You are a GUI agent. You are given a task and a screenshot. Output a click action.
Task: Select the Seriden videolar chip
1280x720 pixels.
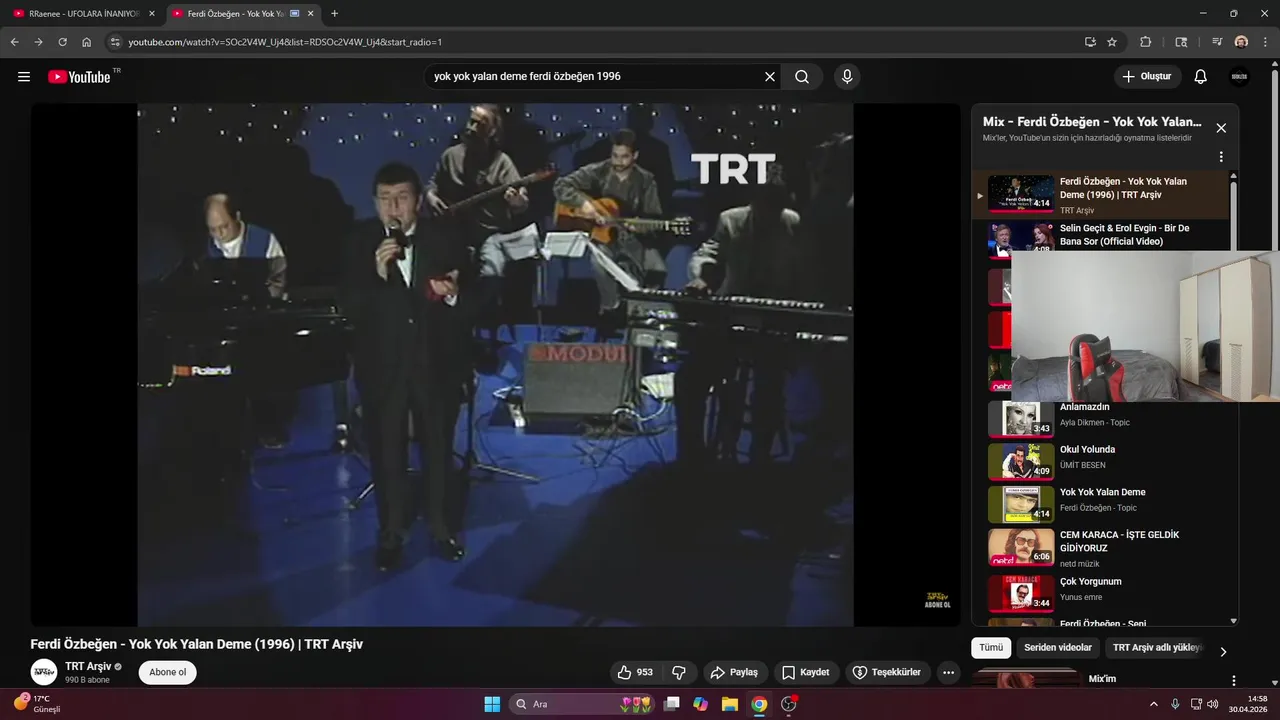coord(1058,648)
